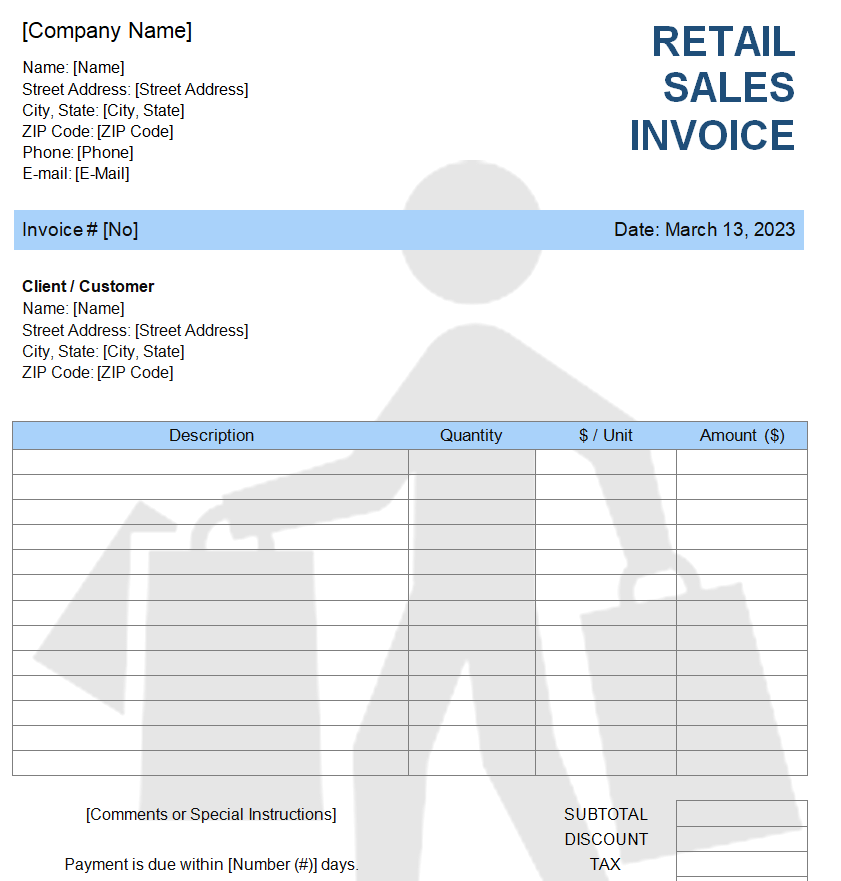Select the [Comments or Special Instructions] placeholder

tap(211, 815)
